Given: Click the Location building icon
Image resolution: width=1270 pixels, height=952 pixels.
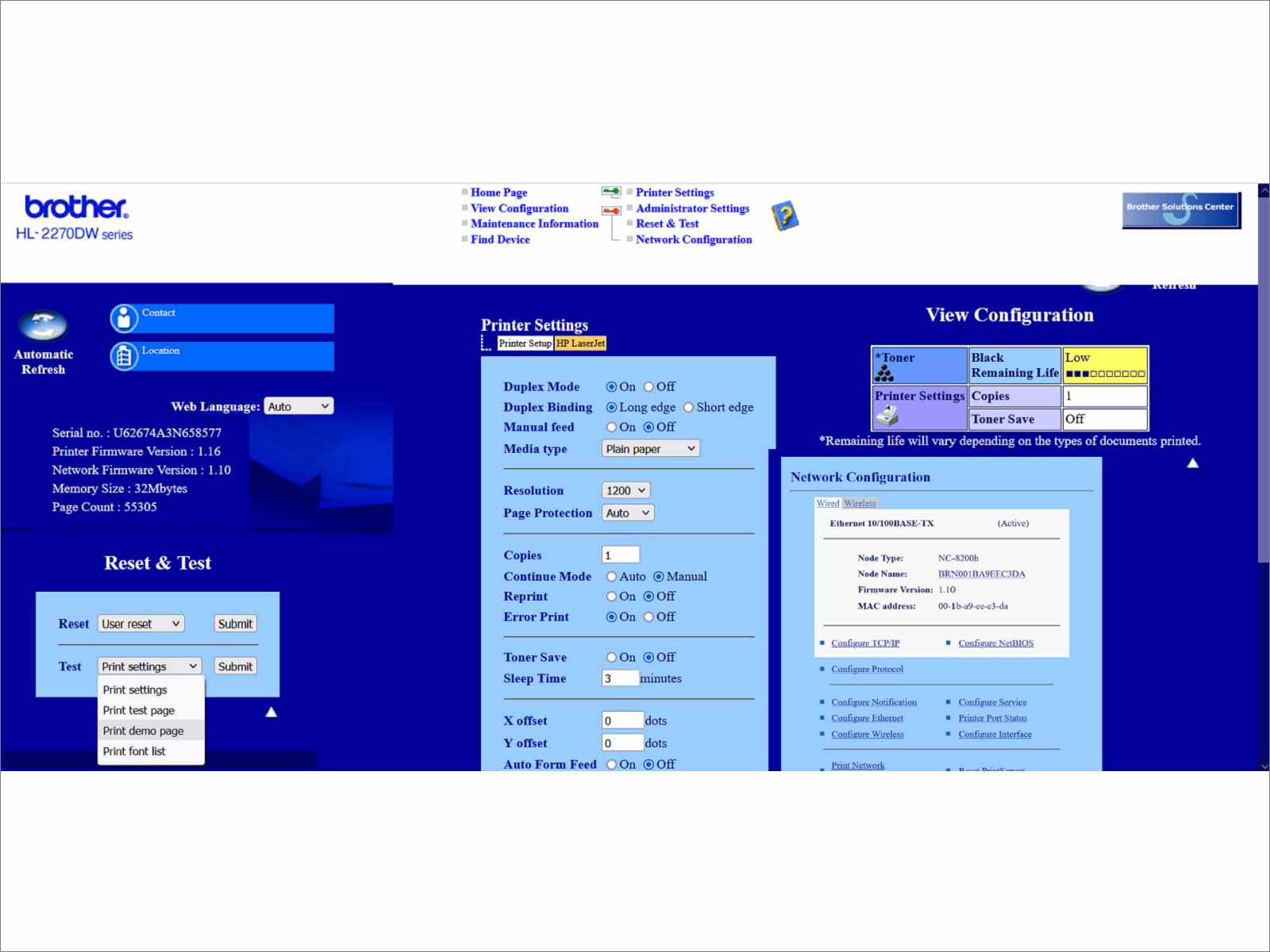Looking at the screenshot, I should point(124,356).
